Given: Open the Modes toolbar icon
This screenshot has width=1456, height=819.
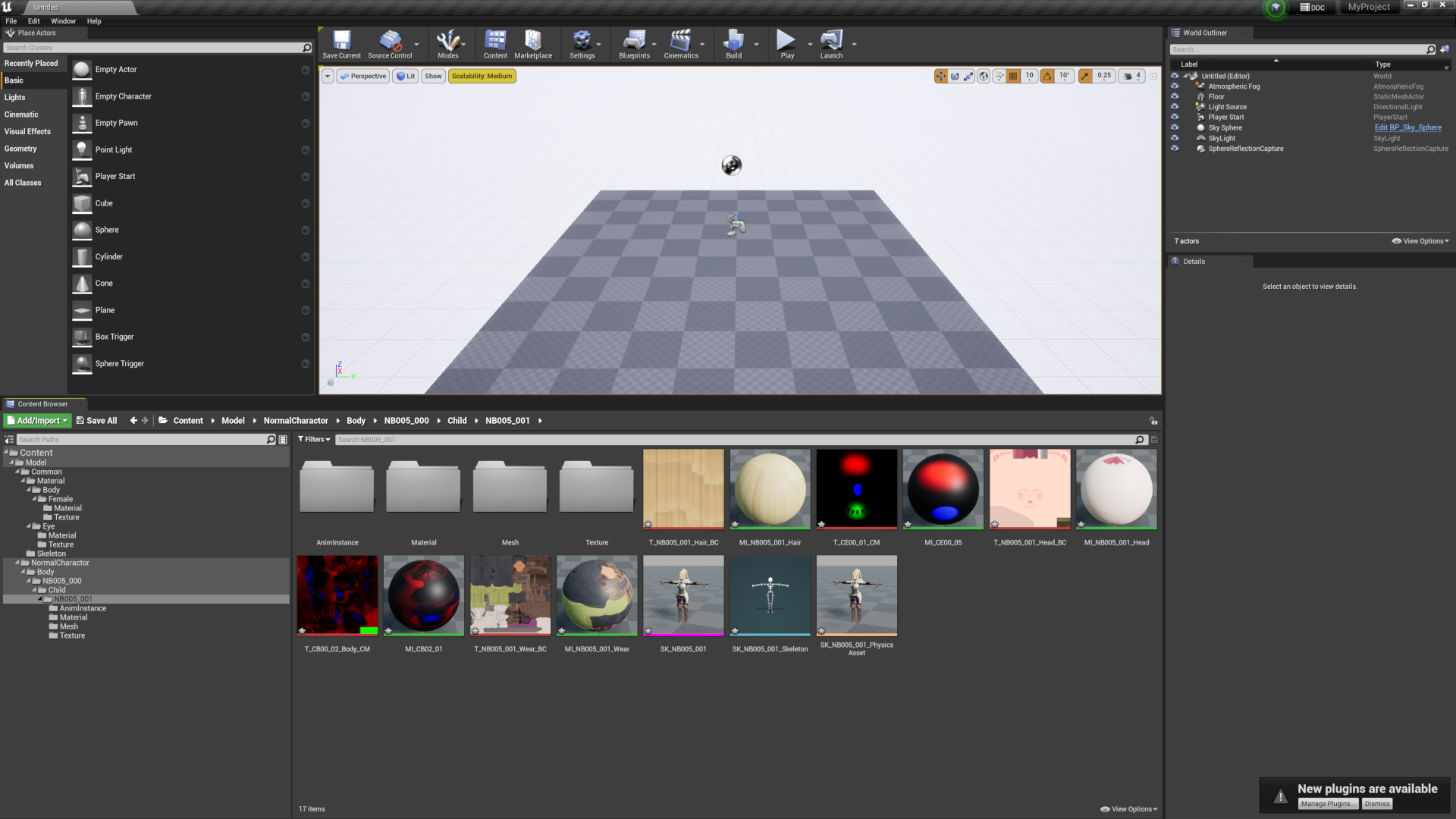Looking at the screenshot, I should point(447,45).
